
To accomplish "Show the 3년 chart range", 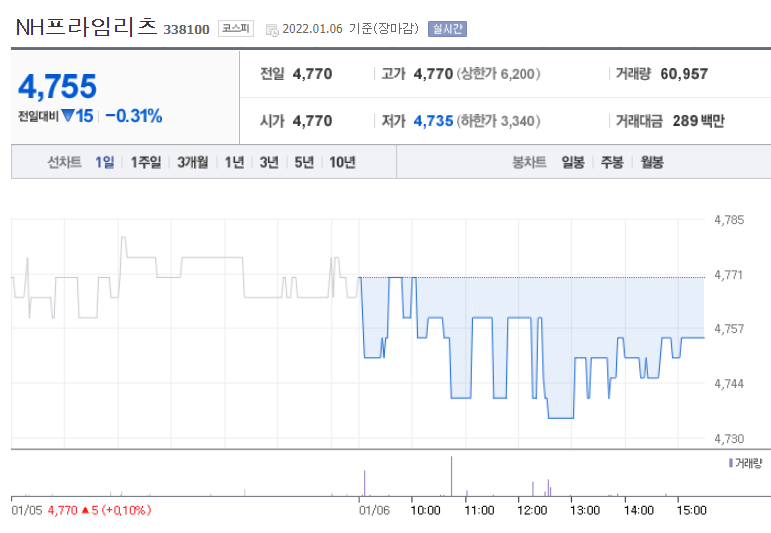I will pos(269,162).
